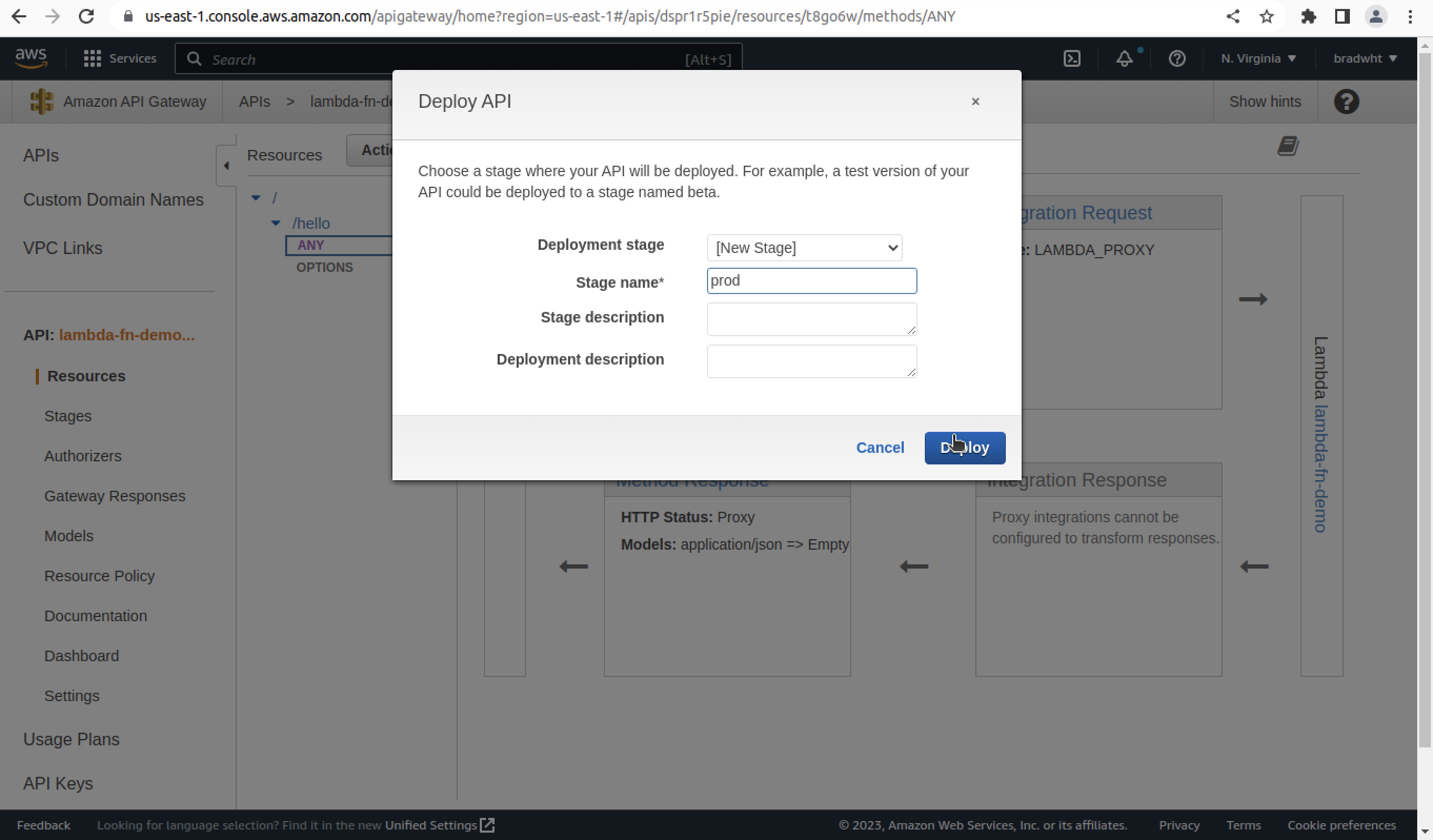Click the Deployment description text area

tap(812, 361)
